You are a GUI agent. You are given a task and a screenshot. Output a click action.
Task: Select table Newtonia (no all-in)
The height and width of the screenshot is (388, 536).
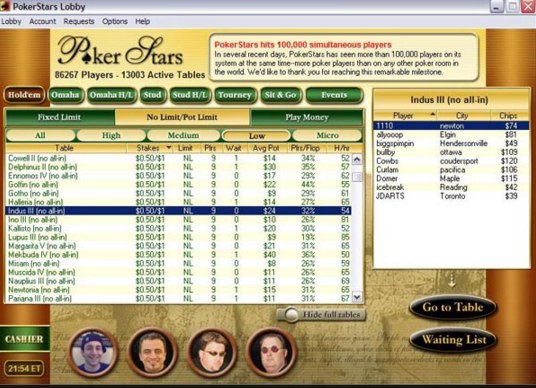click(178, 290)
